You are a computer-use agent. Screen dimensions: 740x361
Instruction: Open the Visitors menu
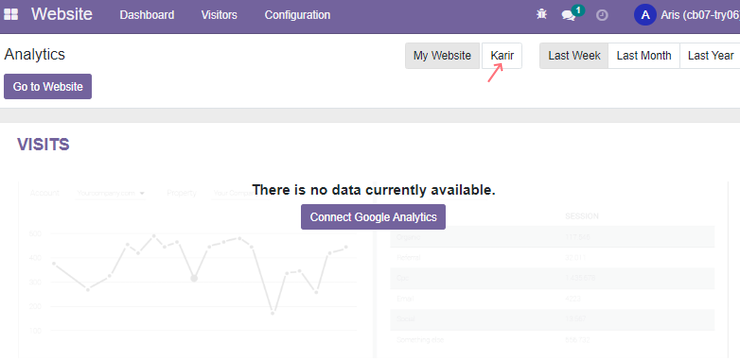[x=219, y=15]
